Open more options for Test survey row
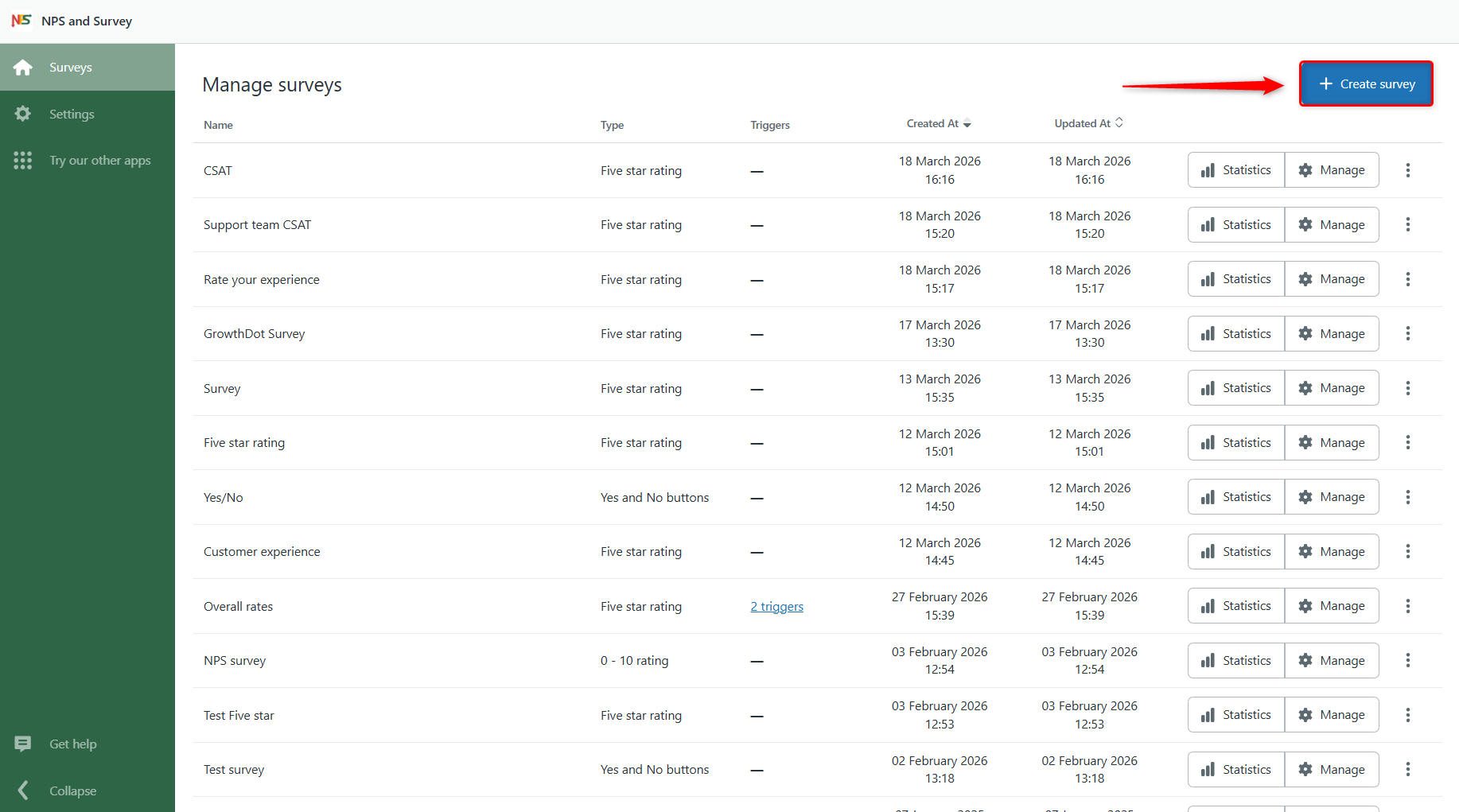Viewport: 1459px width, 812px height. 1407,769
